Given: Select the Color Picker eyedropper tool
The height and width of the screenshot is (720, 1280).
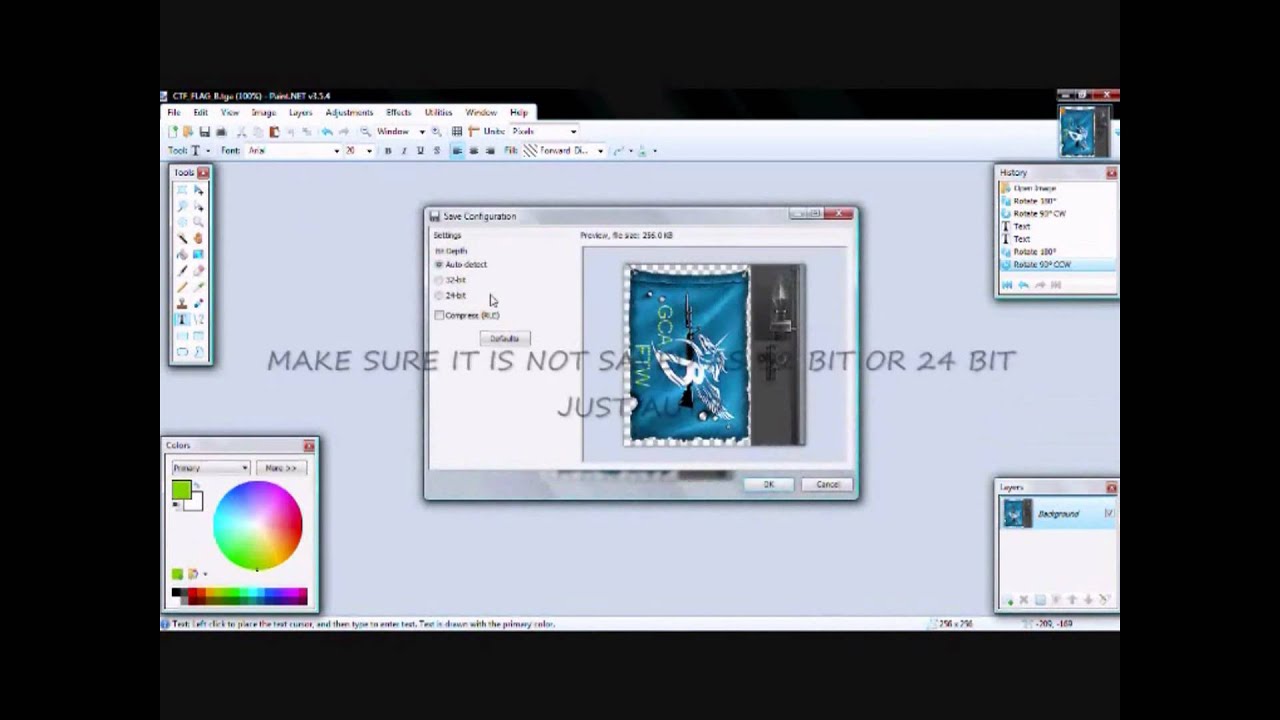Looking at the screenshot, I should click(x=198, y=287).
